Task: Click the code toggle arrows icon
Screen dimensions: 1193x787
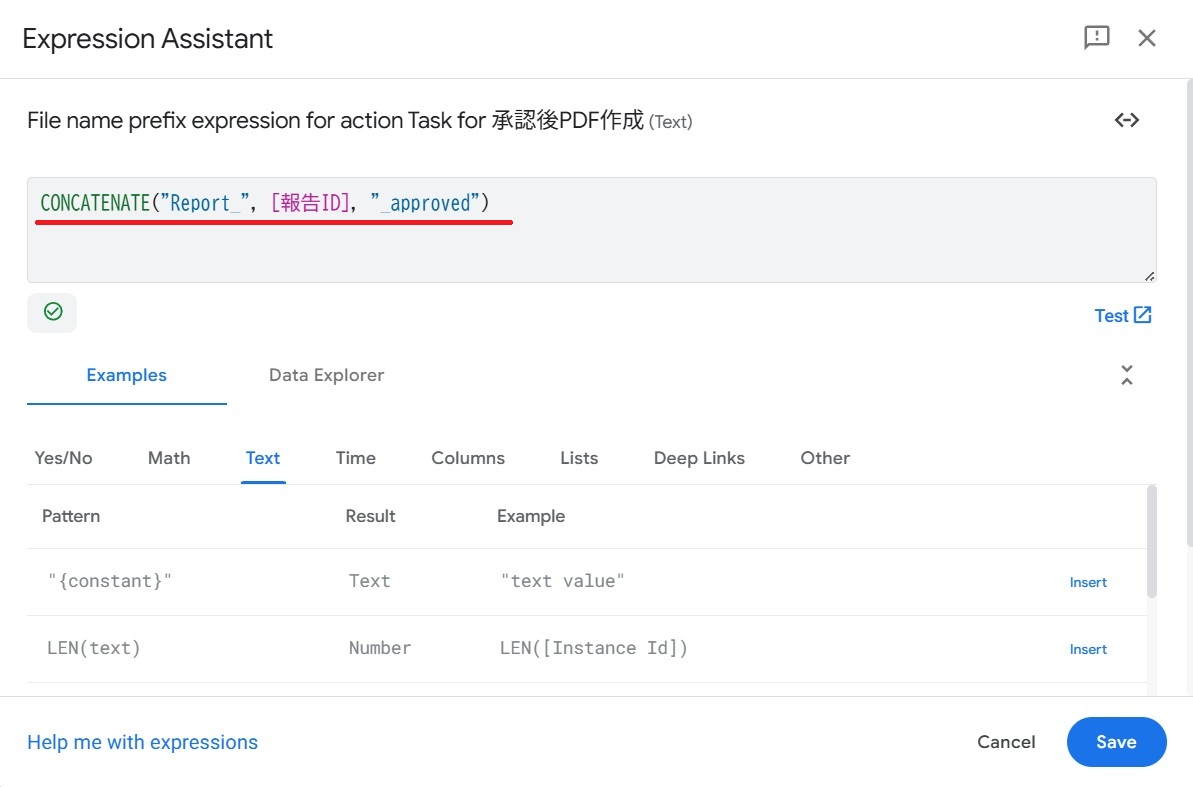Action: click(x=1127, y=120)
